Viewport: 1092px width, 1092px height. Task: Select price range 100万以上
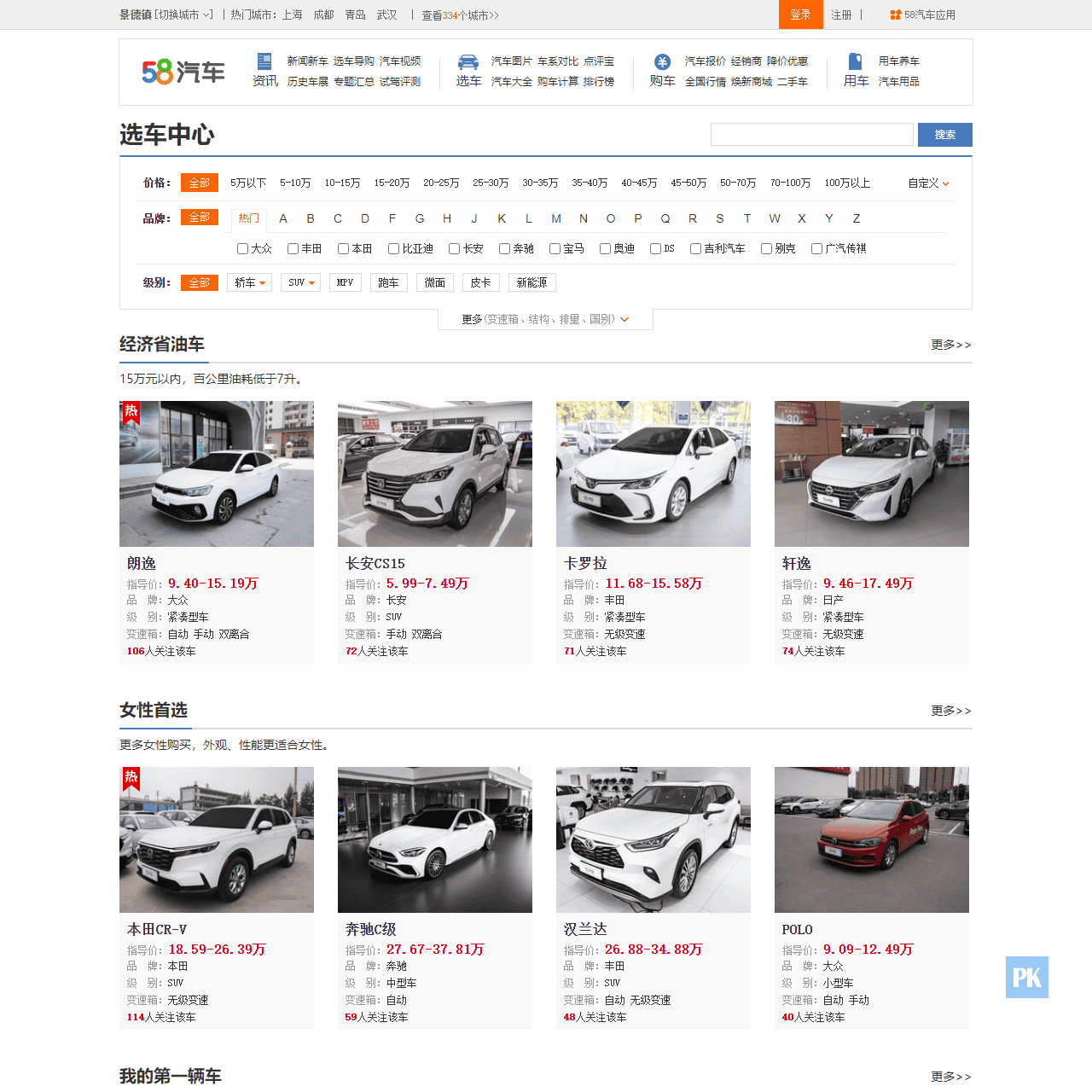pos(847,183)
